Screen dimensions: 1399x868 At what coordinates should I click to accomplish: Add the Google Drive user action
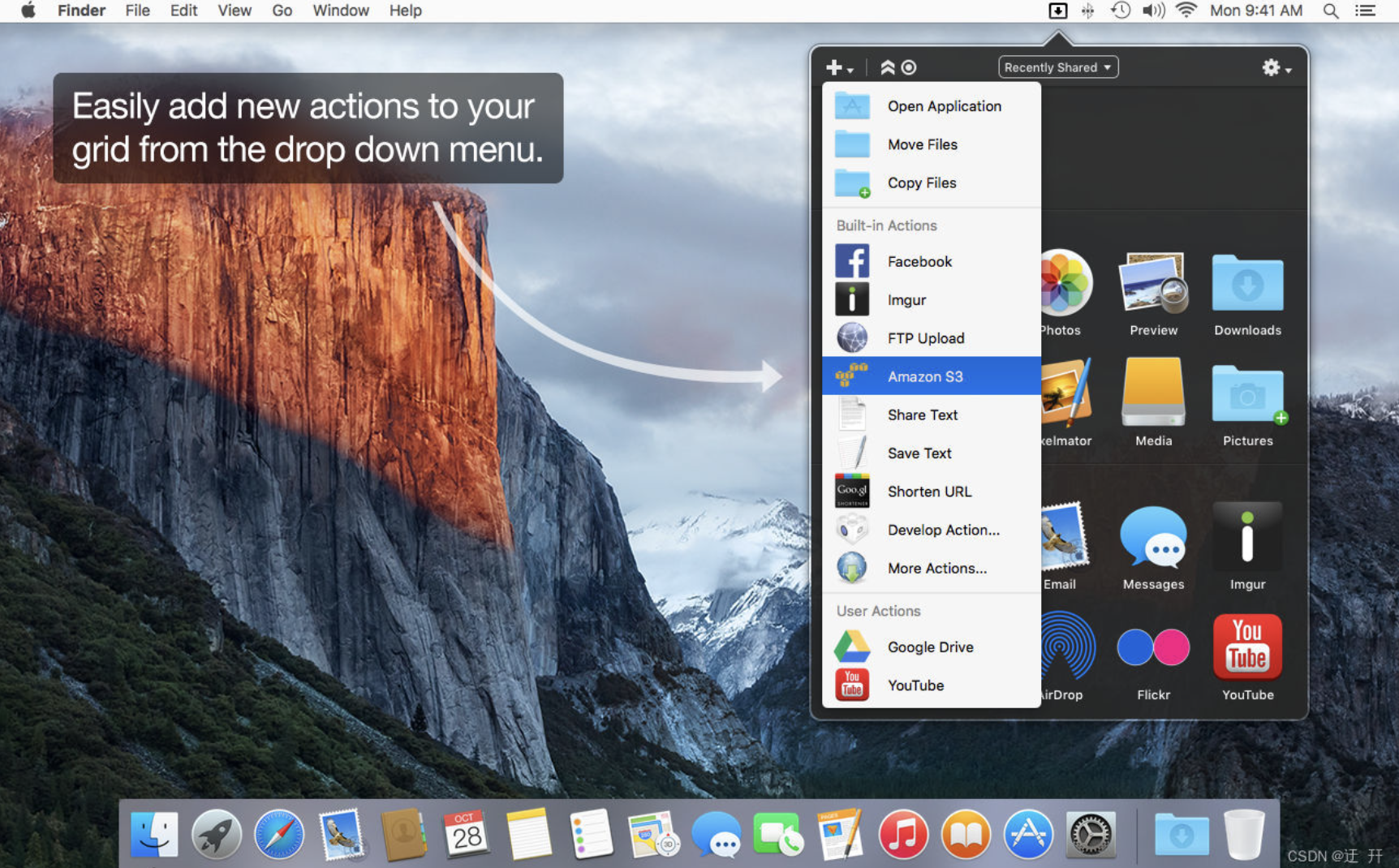pos(930,647)
